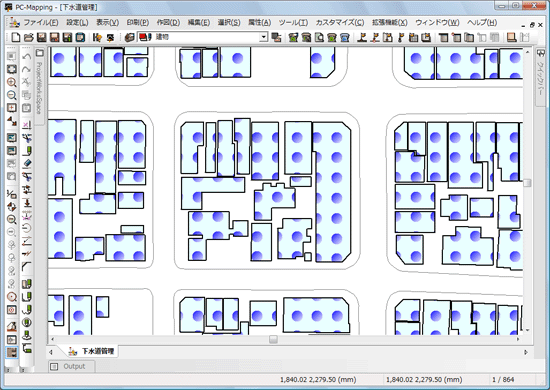Open the ツール(T) menu
The height and width of the screenshot is (390, 550).
[x=293, y=22]
